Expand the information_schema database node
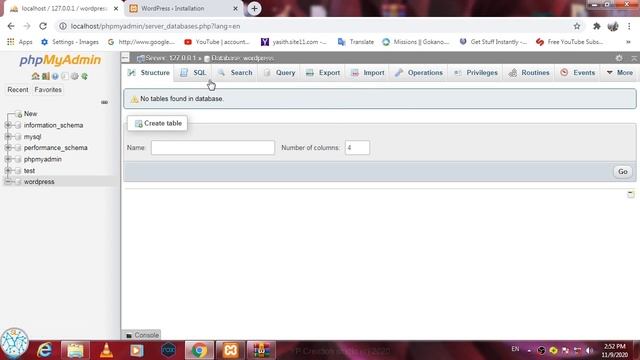 [8, 125]
